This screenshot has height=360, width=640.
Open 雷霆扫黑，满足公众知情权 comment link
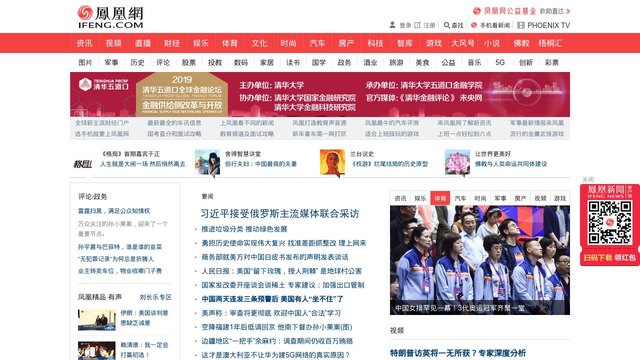(x=114, y=211)
